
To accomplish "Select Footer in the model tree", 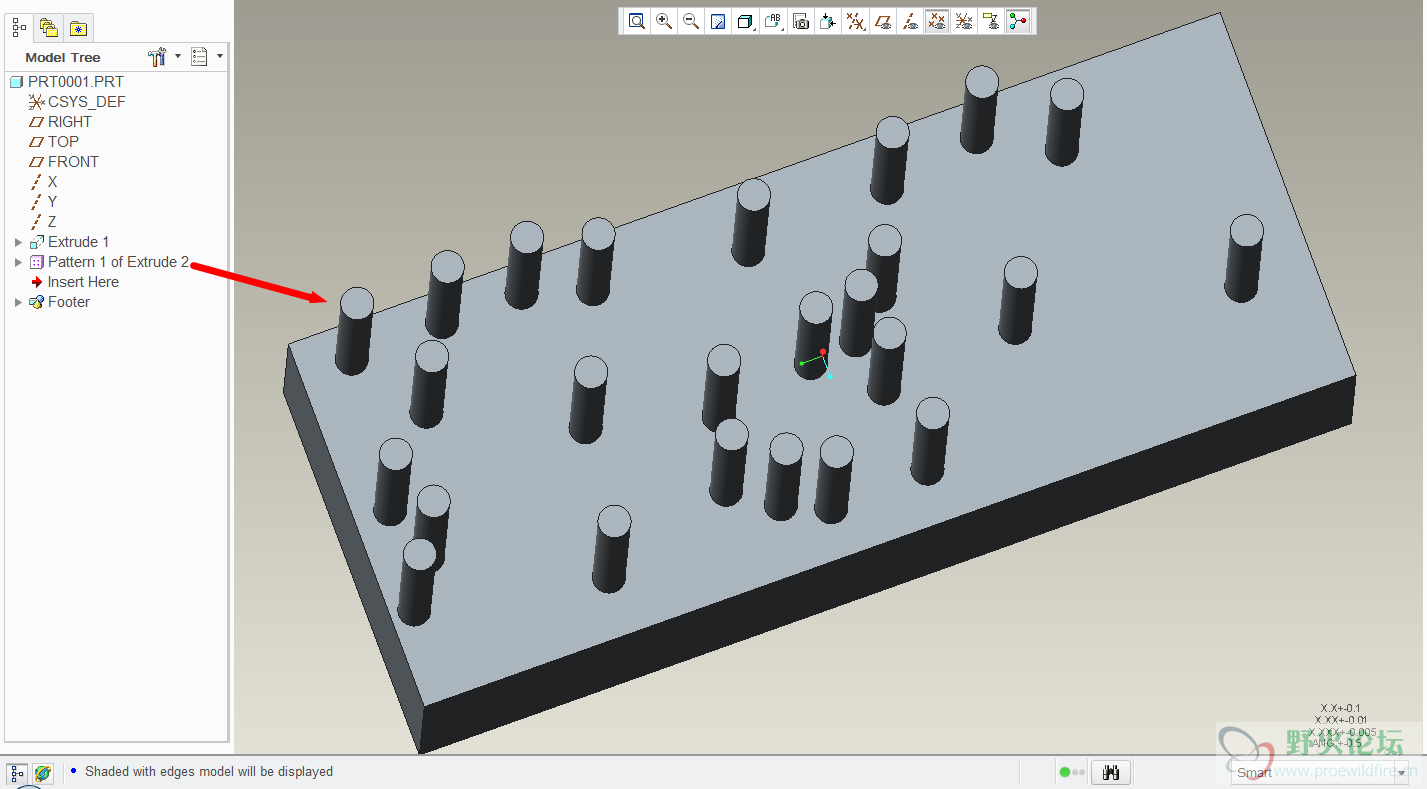I will coord(69,302).
